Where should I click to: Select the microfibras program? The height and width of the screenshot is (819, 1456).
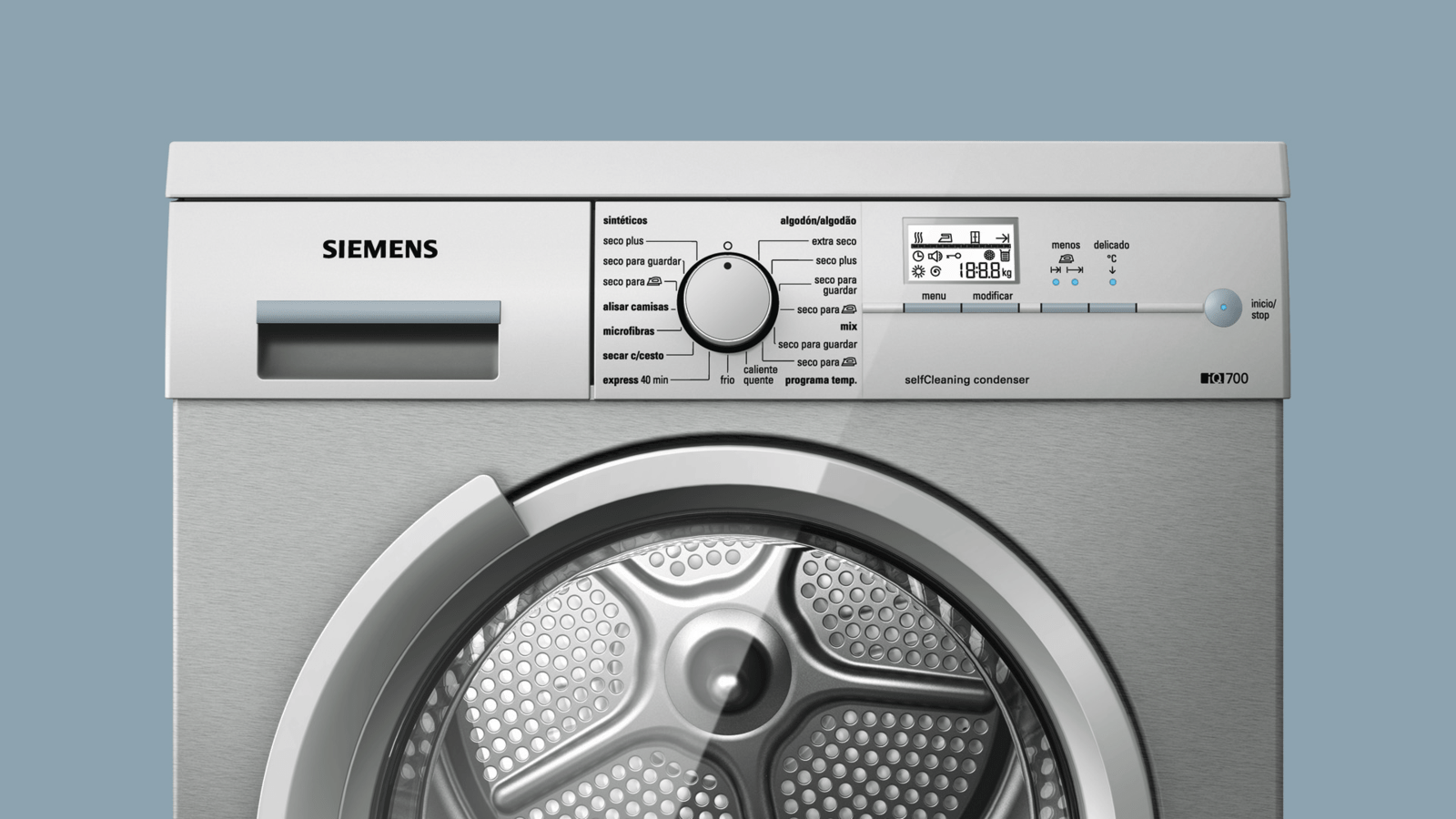click(628, 331)
